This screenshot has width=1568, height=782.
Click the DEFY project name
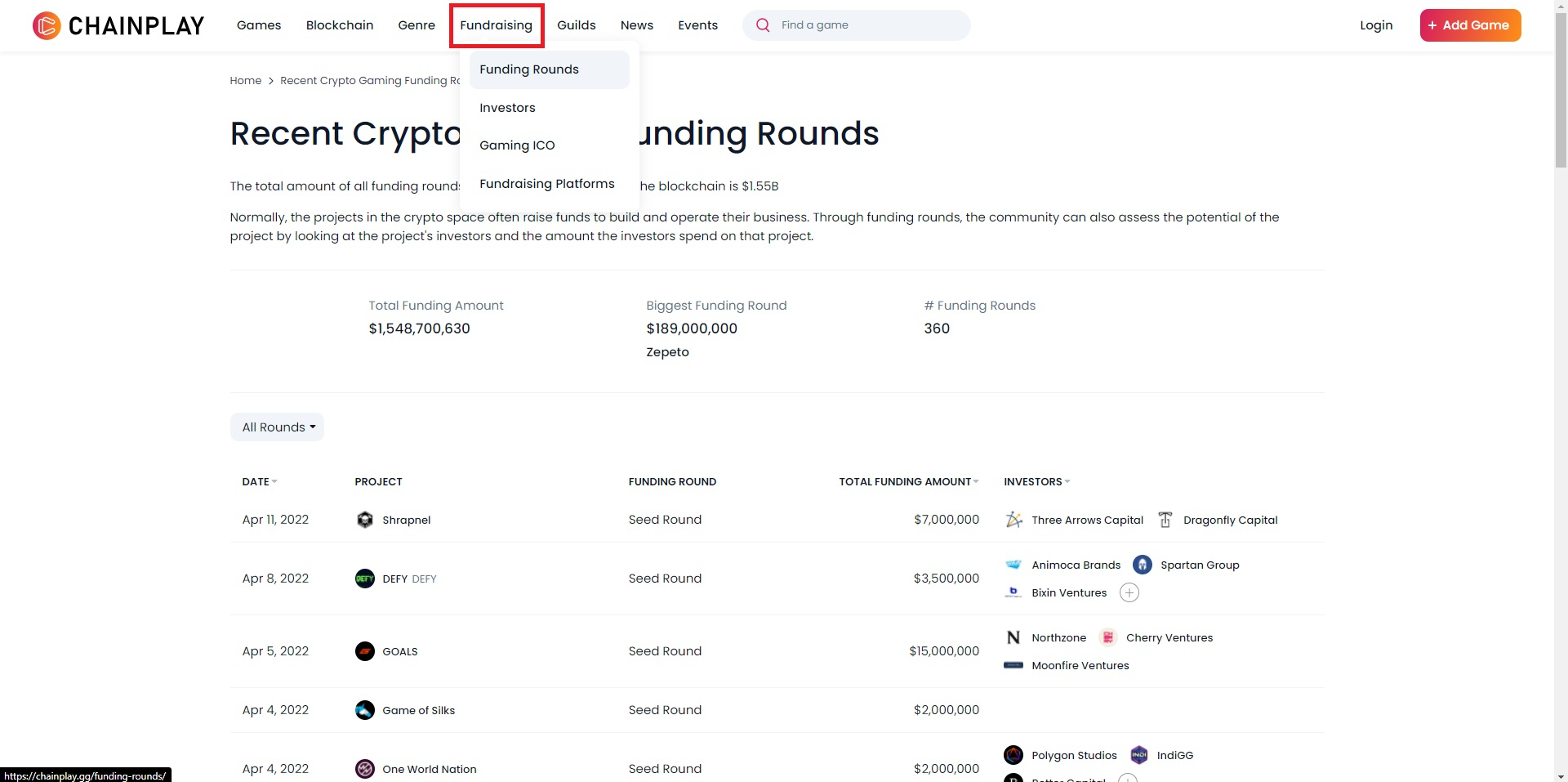395,579
